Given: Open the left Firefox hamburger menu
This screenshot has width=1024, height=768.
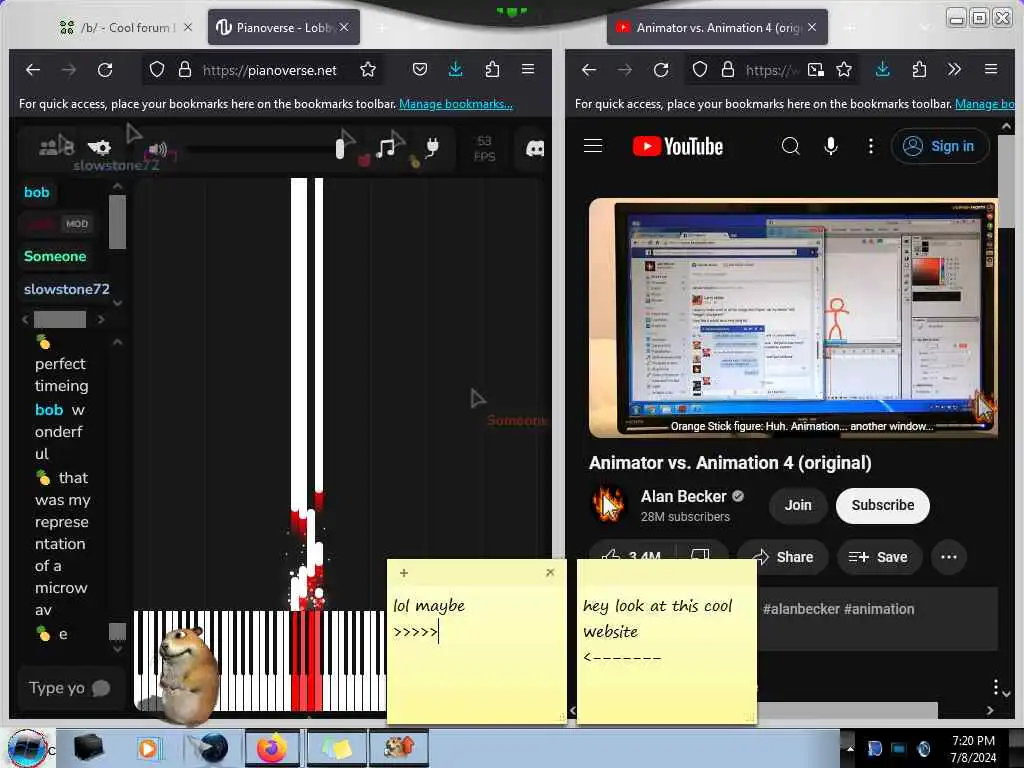Looking at the screenshot, I should [x=528, y=69].
